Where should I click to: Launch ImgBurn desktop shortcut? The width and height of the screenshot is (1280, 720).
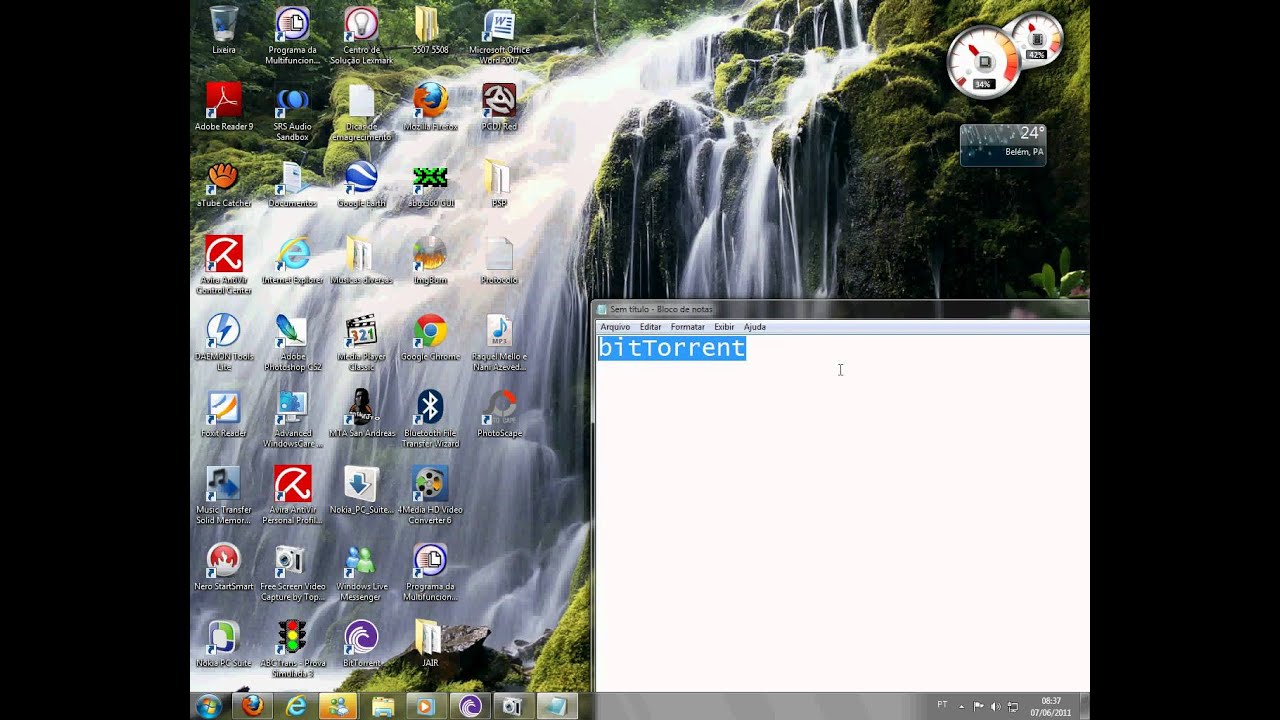click(430, 262)
